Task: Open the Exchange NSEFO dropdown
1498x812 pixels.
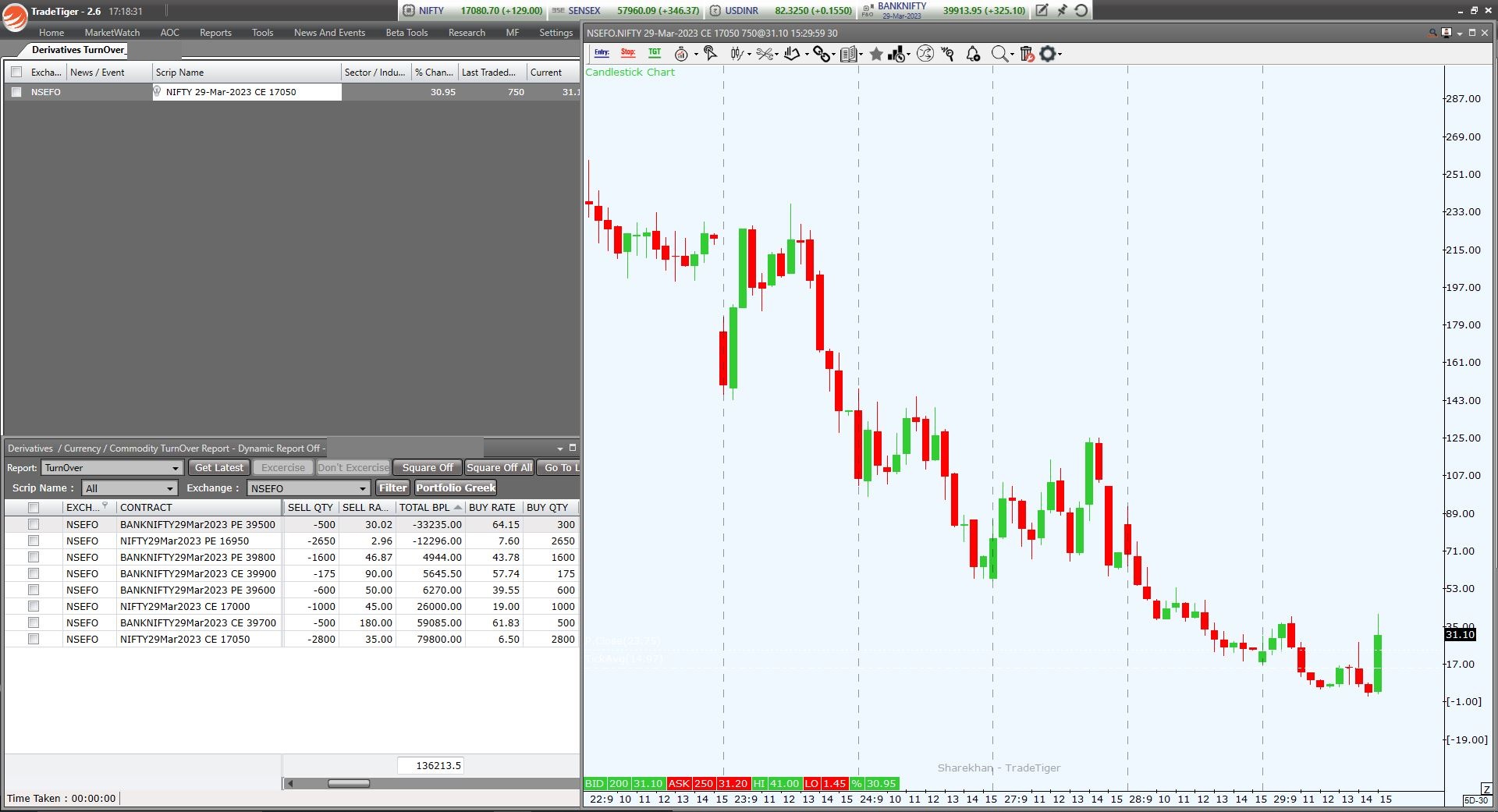Action: click(308, 488)
